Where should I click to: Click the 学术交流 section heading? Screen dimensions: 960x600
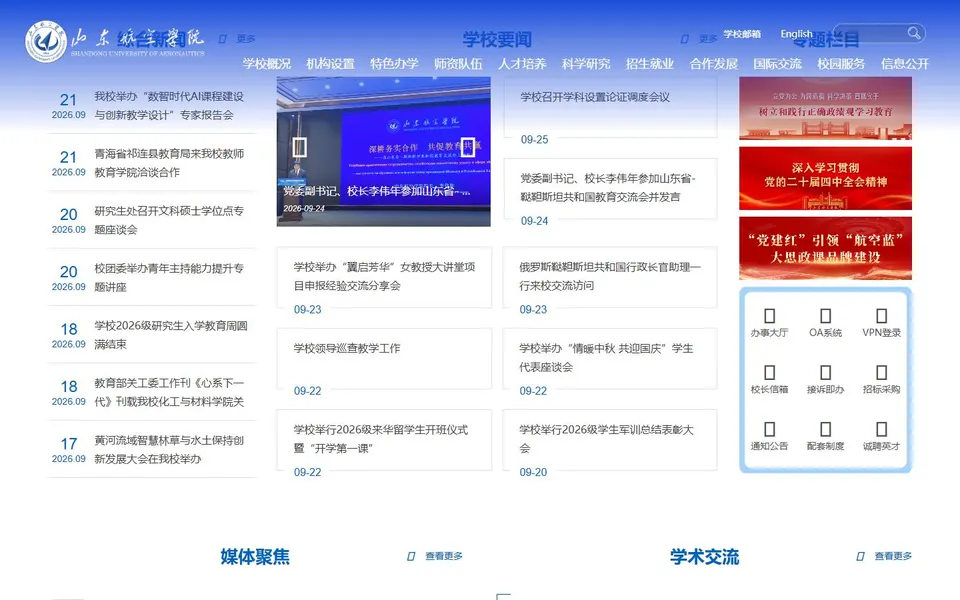pyautogui.click(x=705, y=557)
